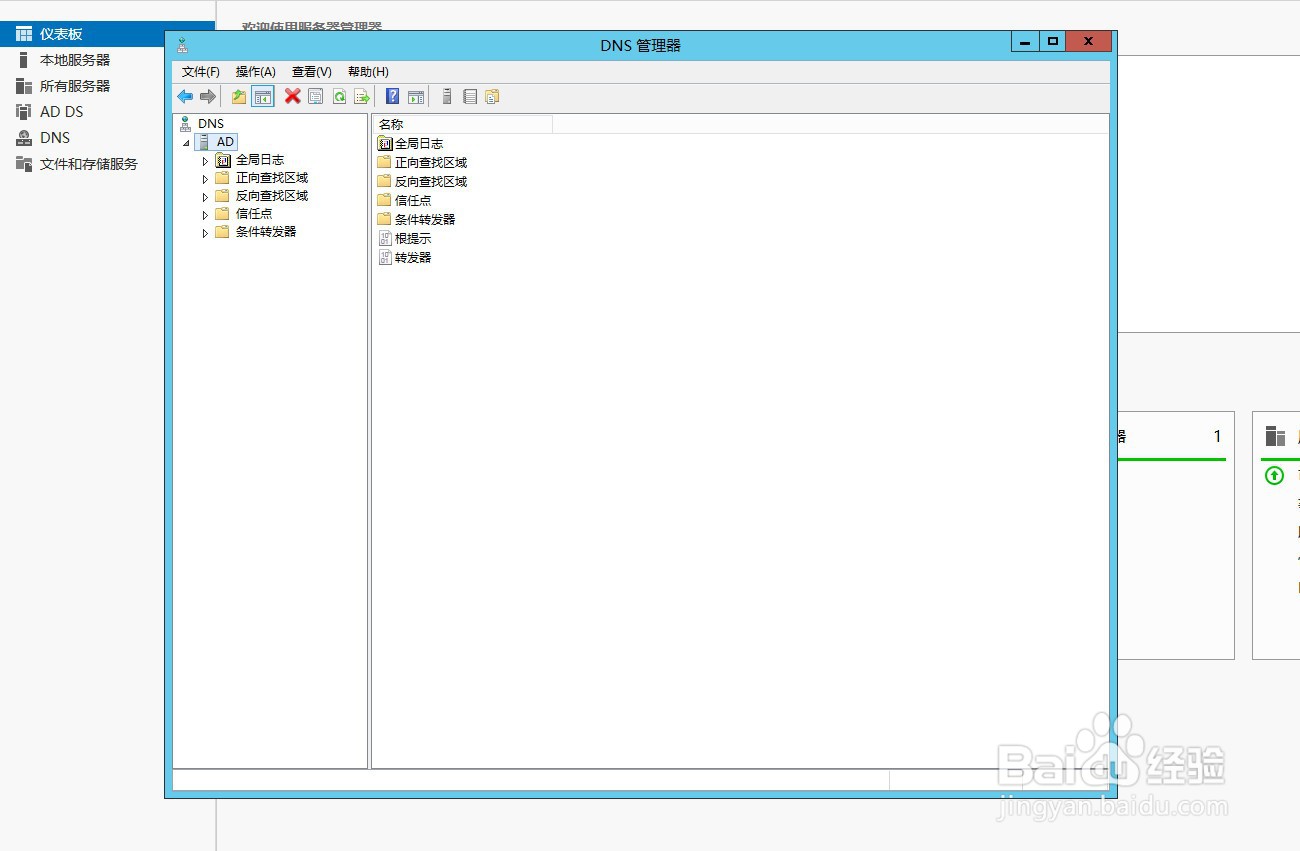Click the new zone folders toolbar icon

(492, 97)
